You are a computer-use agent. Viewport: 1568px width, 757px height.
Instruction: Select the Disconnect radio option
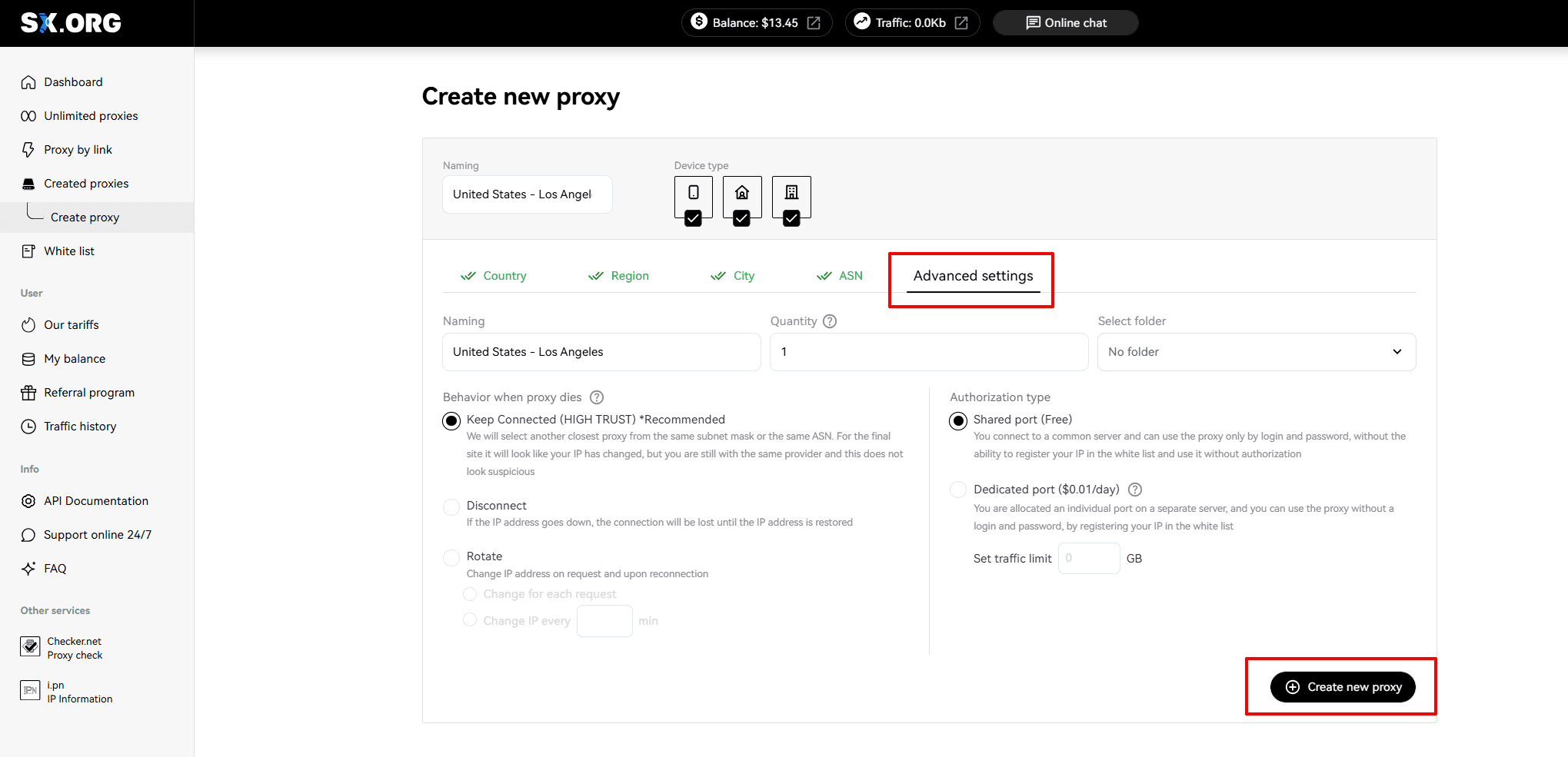pos(451,507)
